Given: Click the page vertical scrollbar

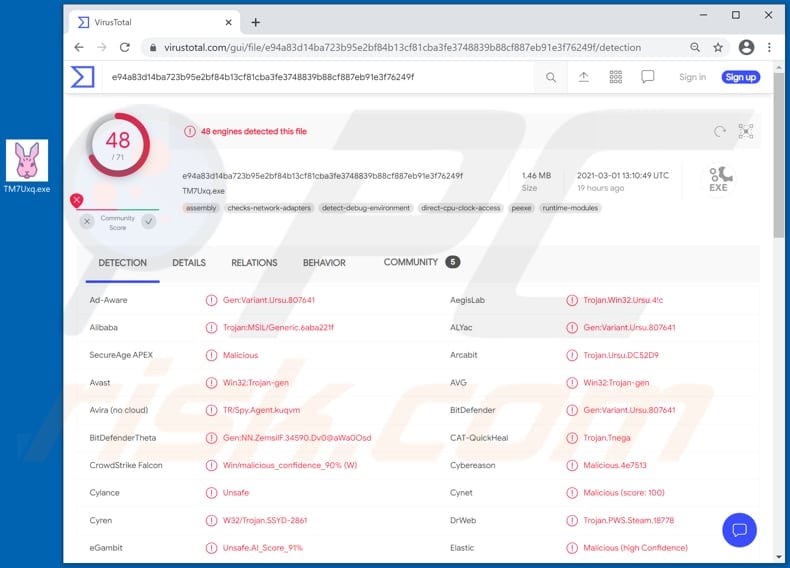Looking at the screenshot, I should pos(779,156).
